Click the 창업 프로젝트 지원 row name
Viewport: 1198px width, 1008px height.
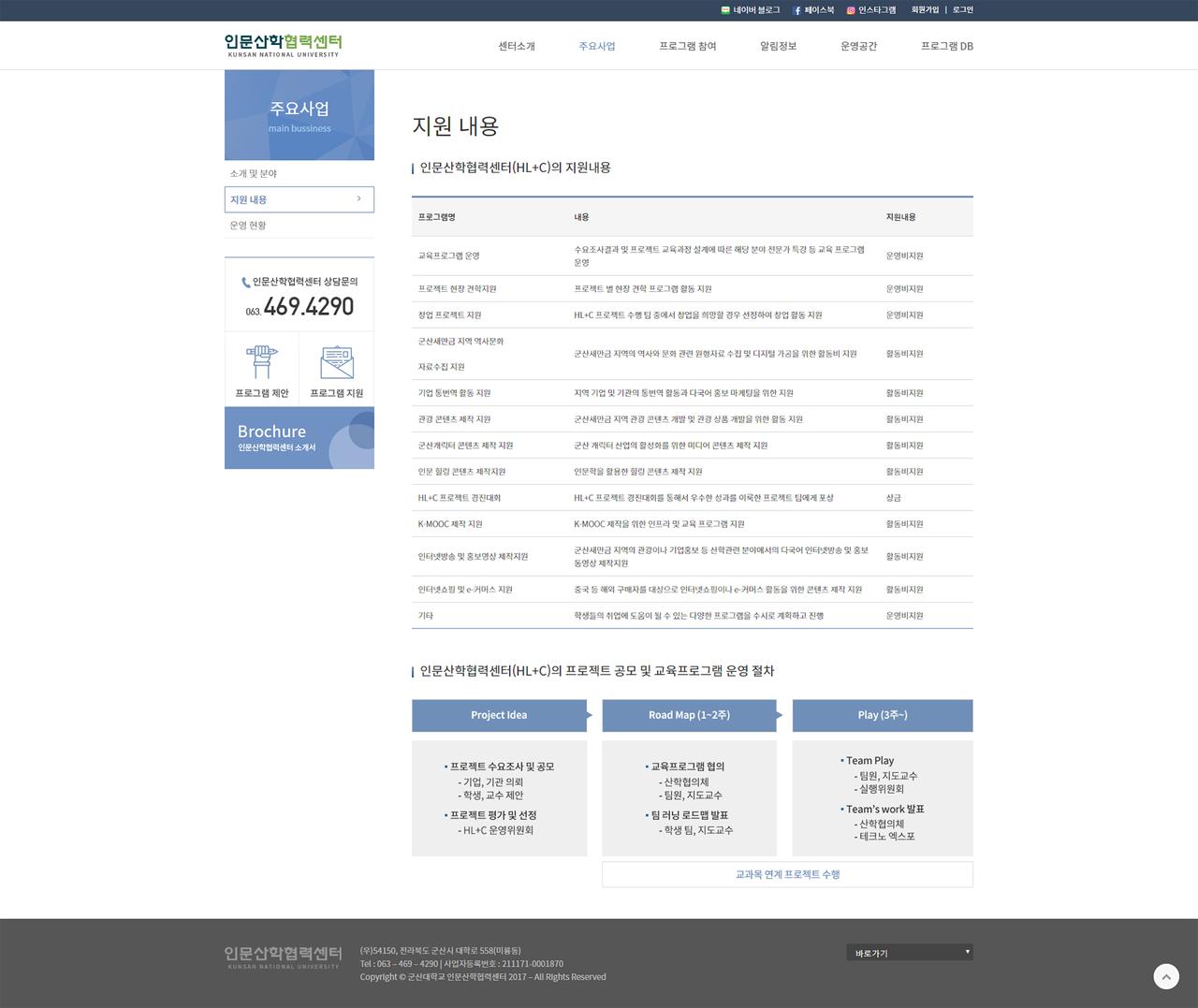[450, 315]
